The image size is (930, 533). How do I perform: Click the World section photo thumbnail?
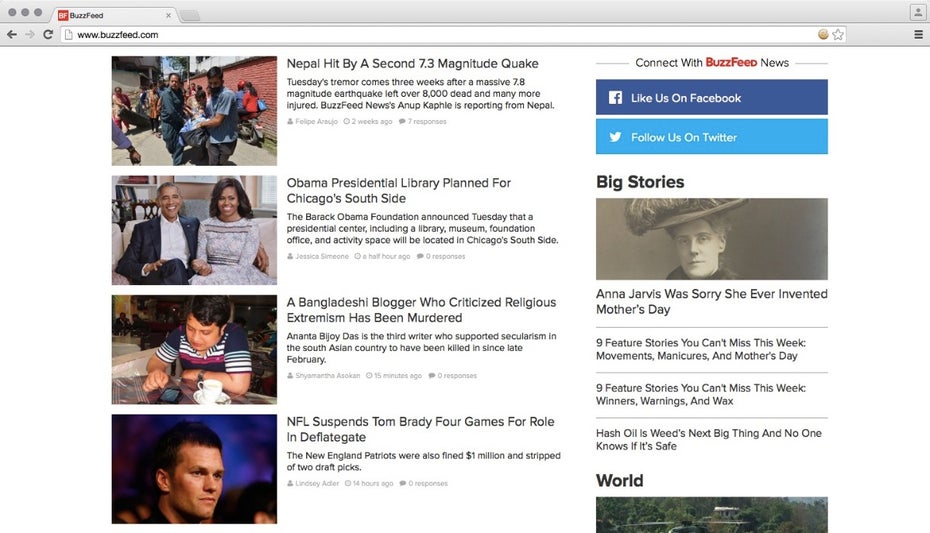point(712,515)
